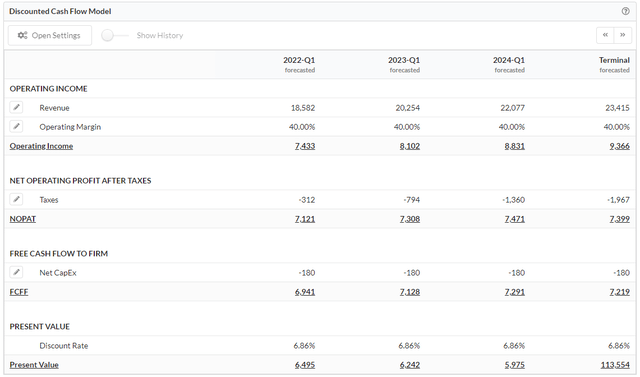Click Revenue value 18,582
This screenshot has width=640, height=377.
[x=303, y=108]
